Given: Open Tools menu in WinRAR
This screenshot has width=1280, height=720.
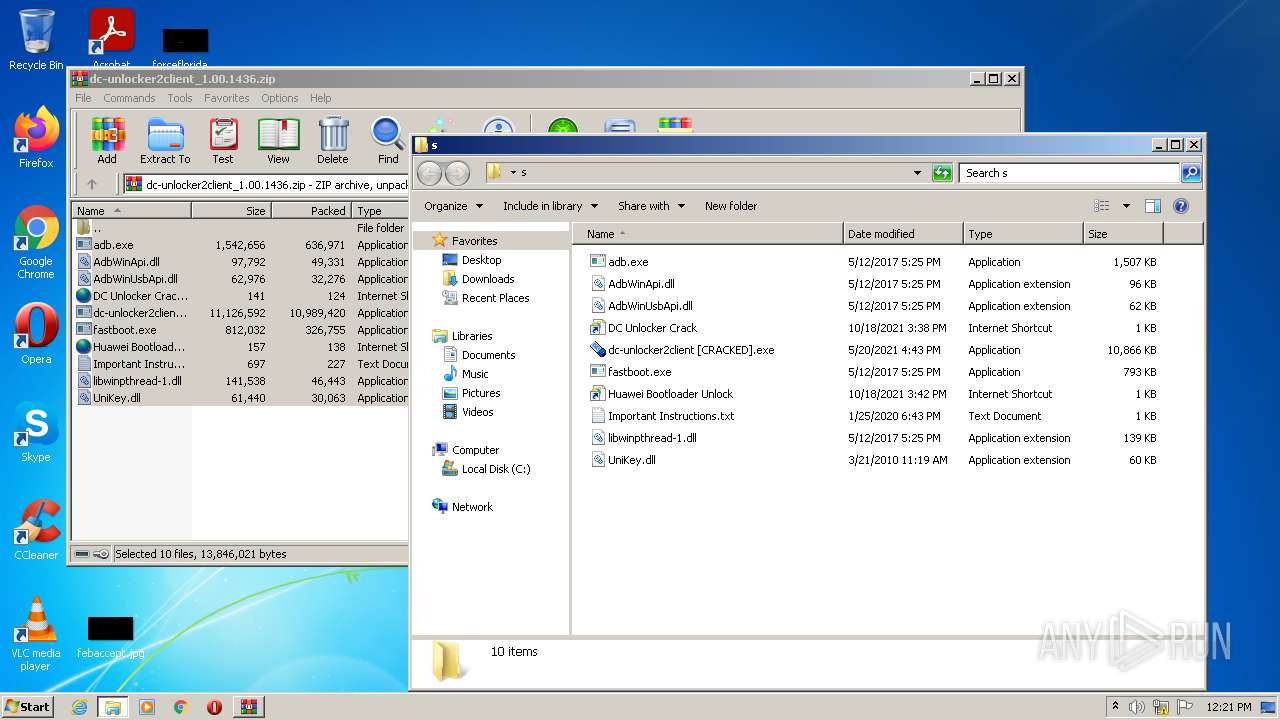Looking at the screenshot, I should (180, 98).
